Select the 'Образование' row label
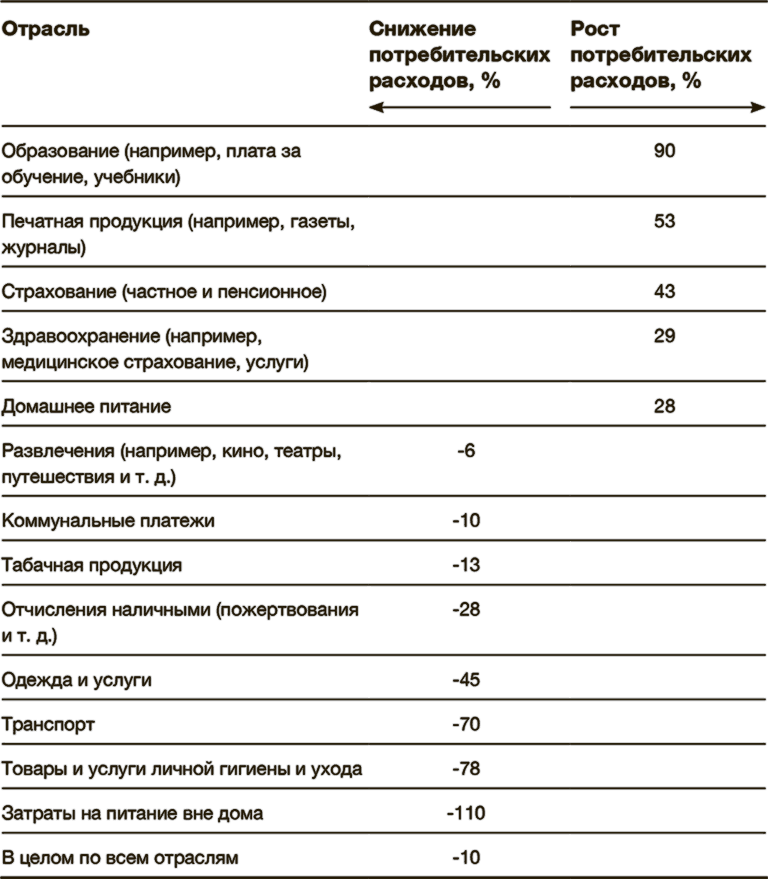This screenshot has width=768, height=879. [151, 165]
